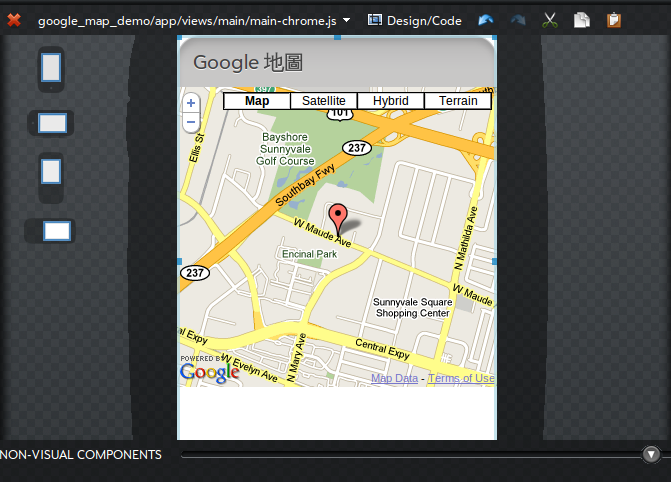Cut selection with the scissors icon
The height and width of the screenshot is (482, 671).
point(550,20)
